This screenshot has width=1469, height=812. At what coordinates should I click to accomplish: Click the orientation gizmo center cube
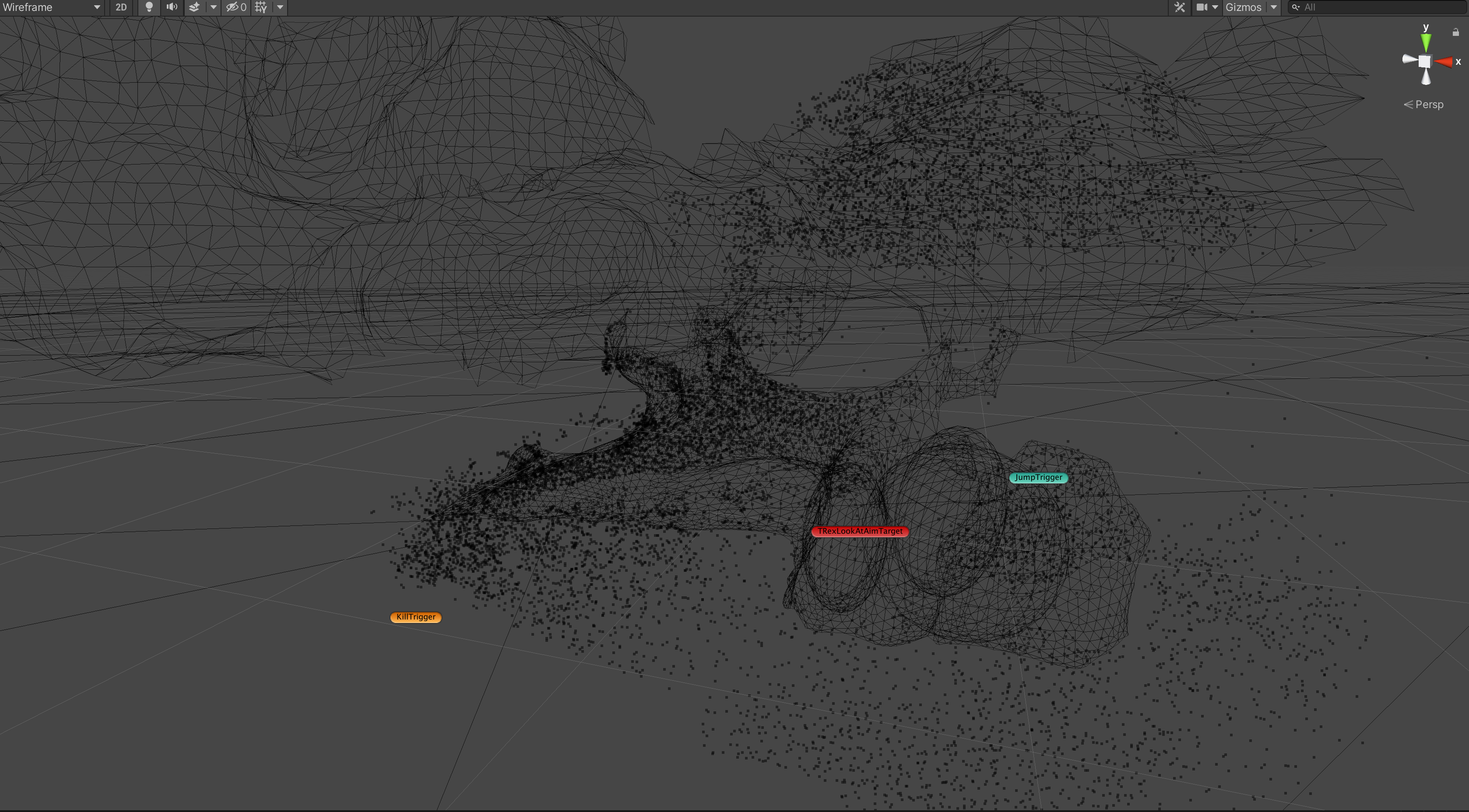click(1424, 62)
